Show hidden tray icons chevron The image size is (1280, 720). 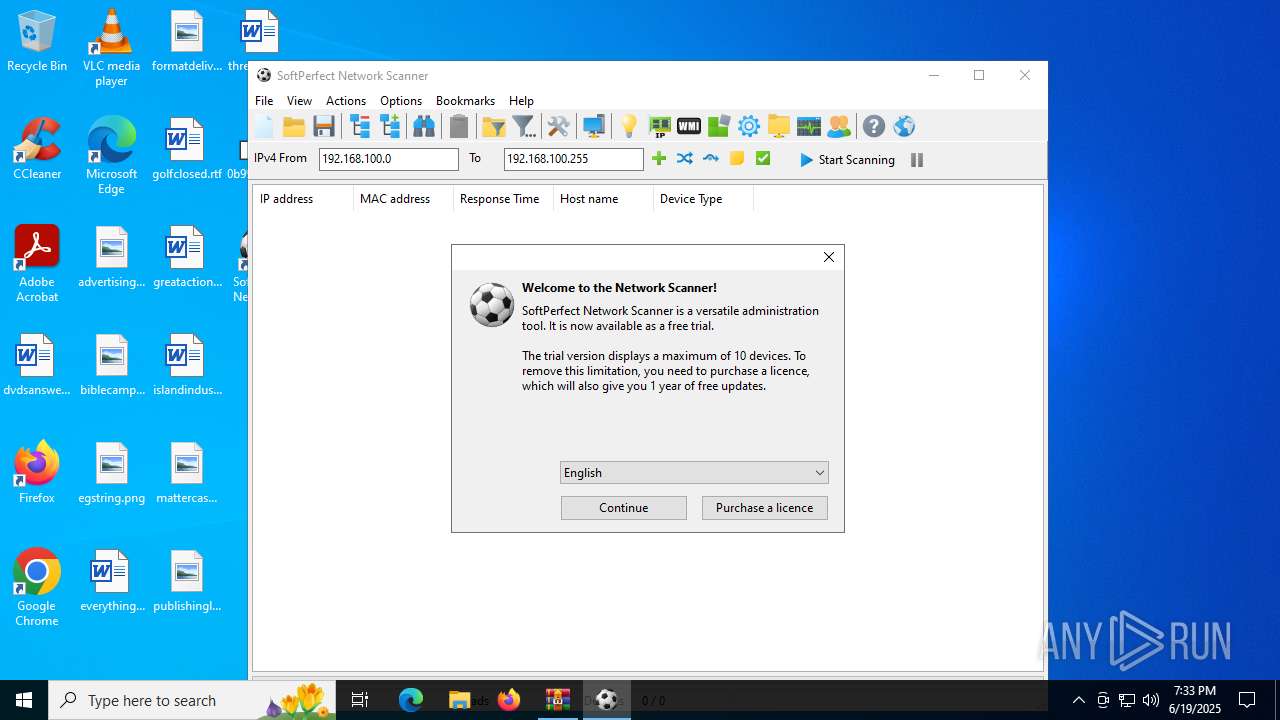click(1079, 700)
